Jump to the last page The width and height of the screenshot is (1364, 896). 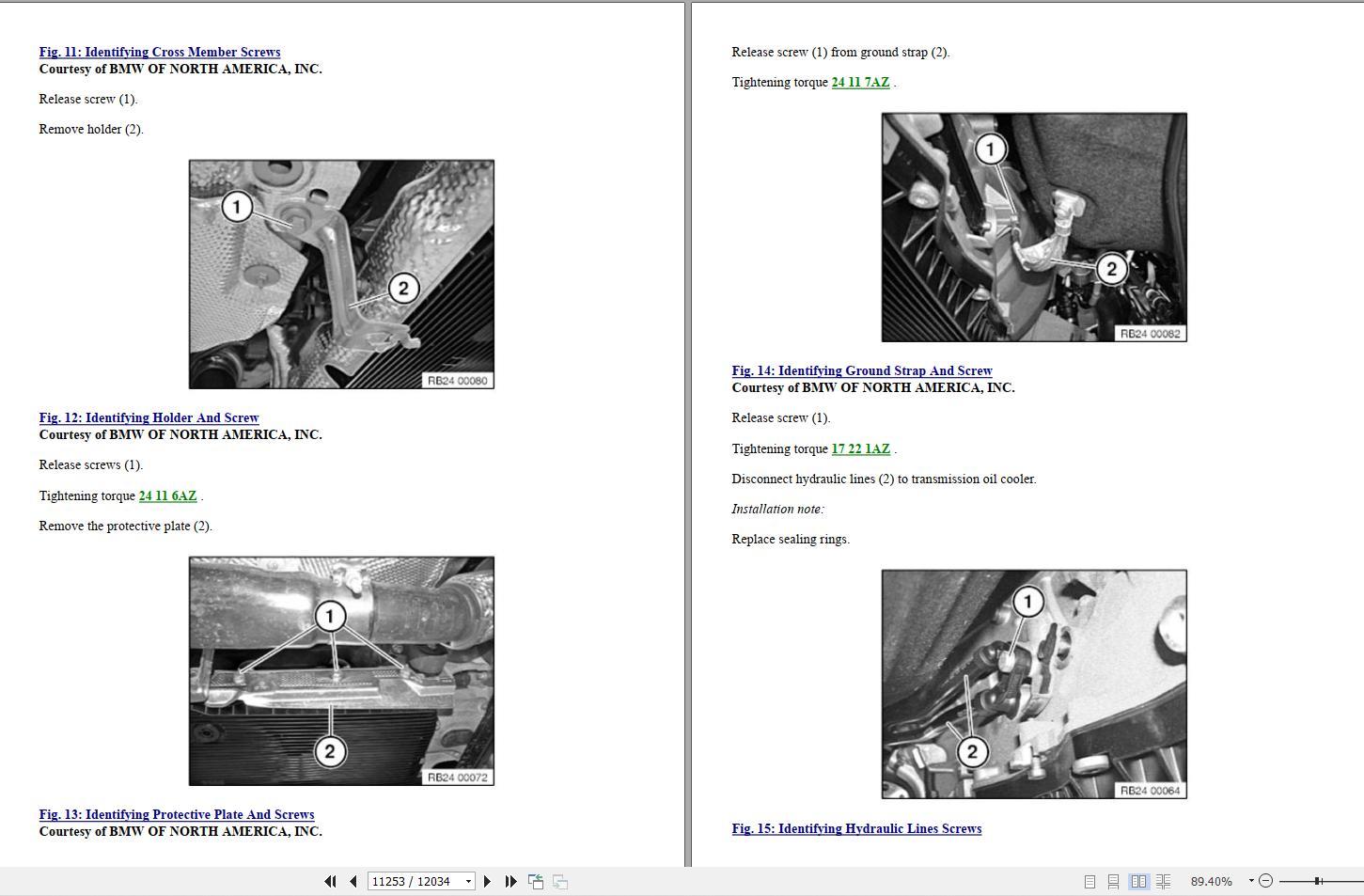[x=510, y=881]
